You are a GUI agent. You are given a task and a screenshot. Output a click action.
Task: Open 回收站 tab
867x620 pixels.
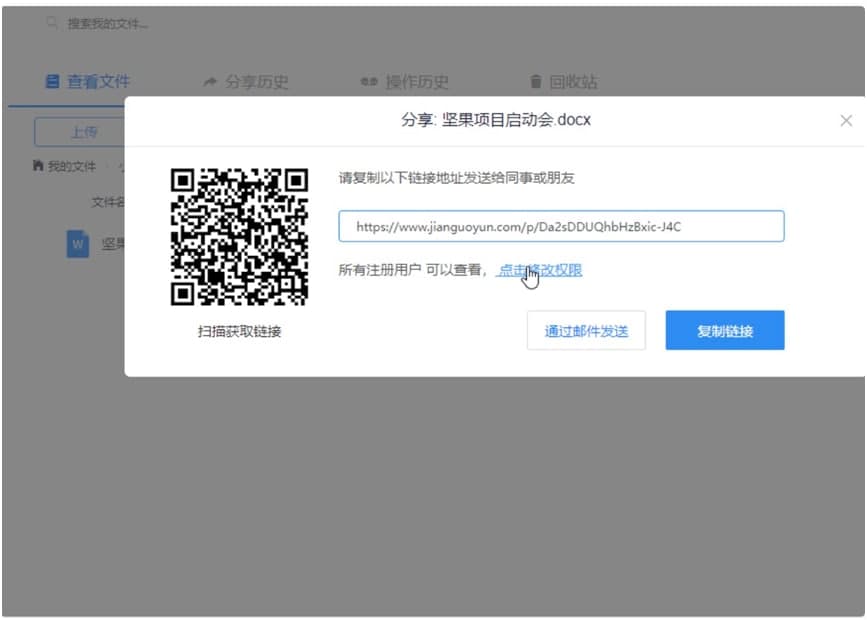click(x=563, y=82)
